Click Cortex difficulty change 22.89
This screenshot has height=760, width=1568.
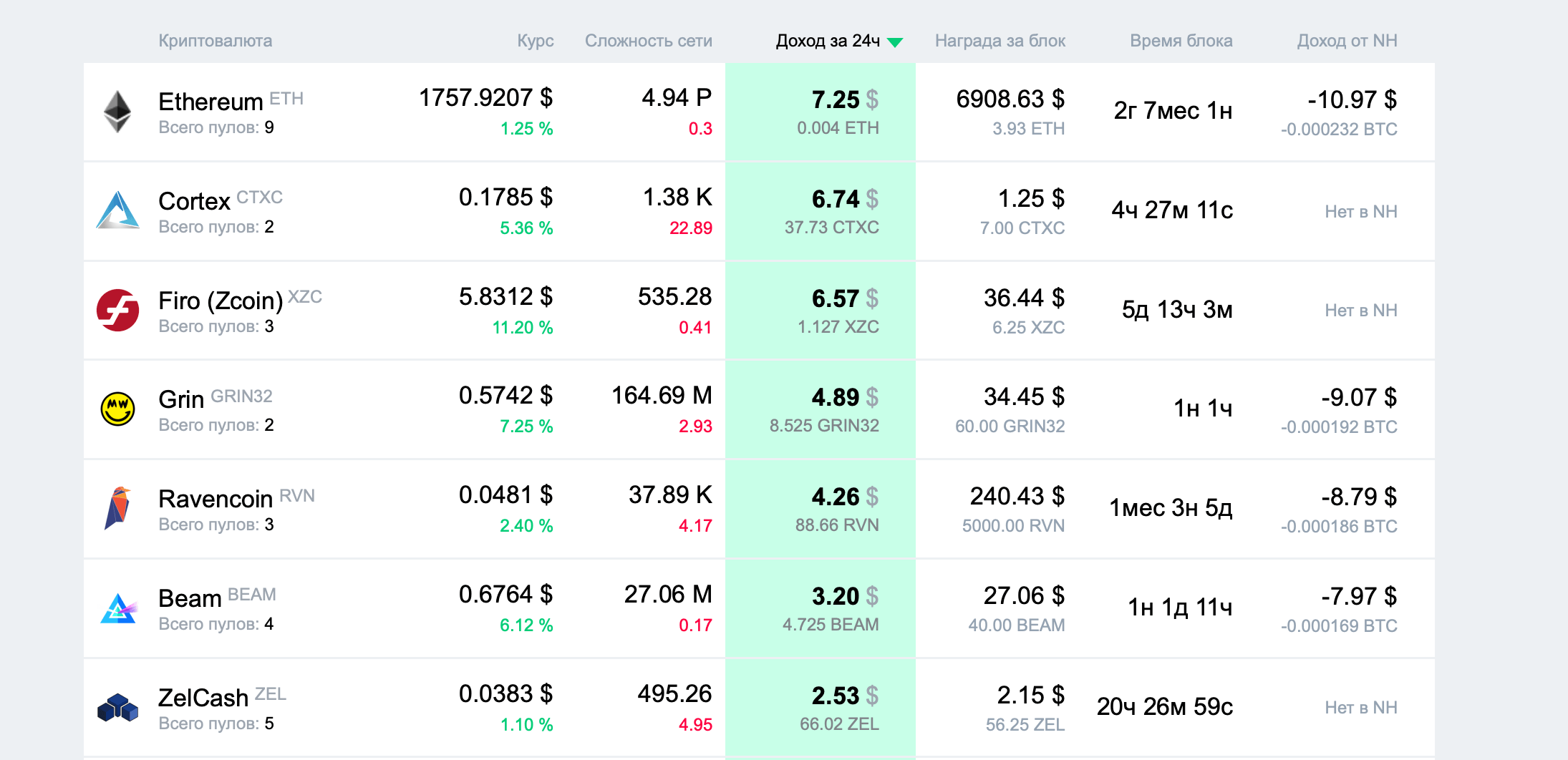tap(691, 228)
